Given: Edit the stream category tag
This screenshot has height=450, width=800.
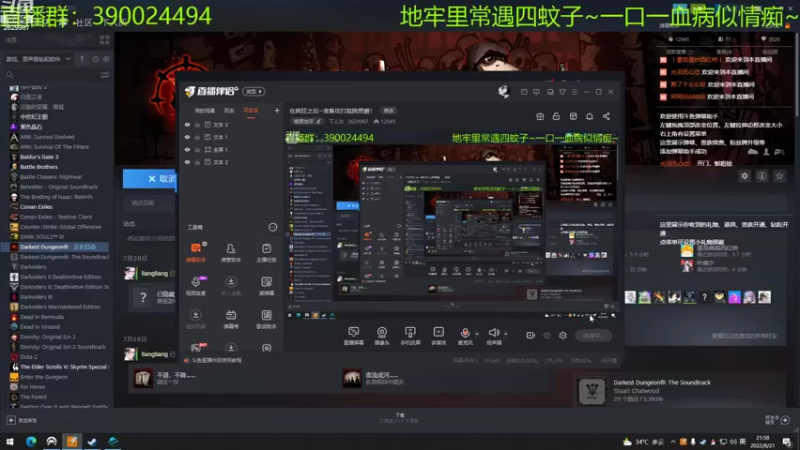Looking at the screenshot, I should (307, 121).
